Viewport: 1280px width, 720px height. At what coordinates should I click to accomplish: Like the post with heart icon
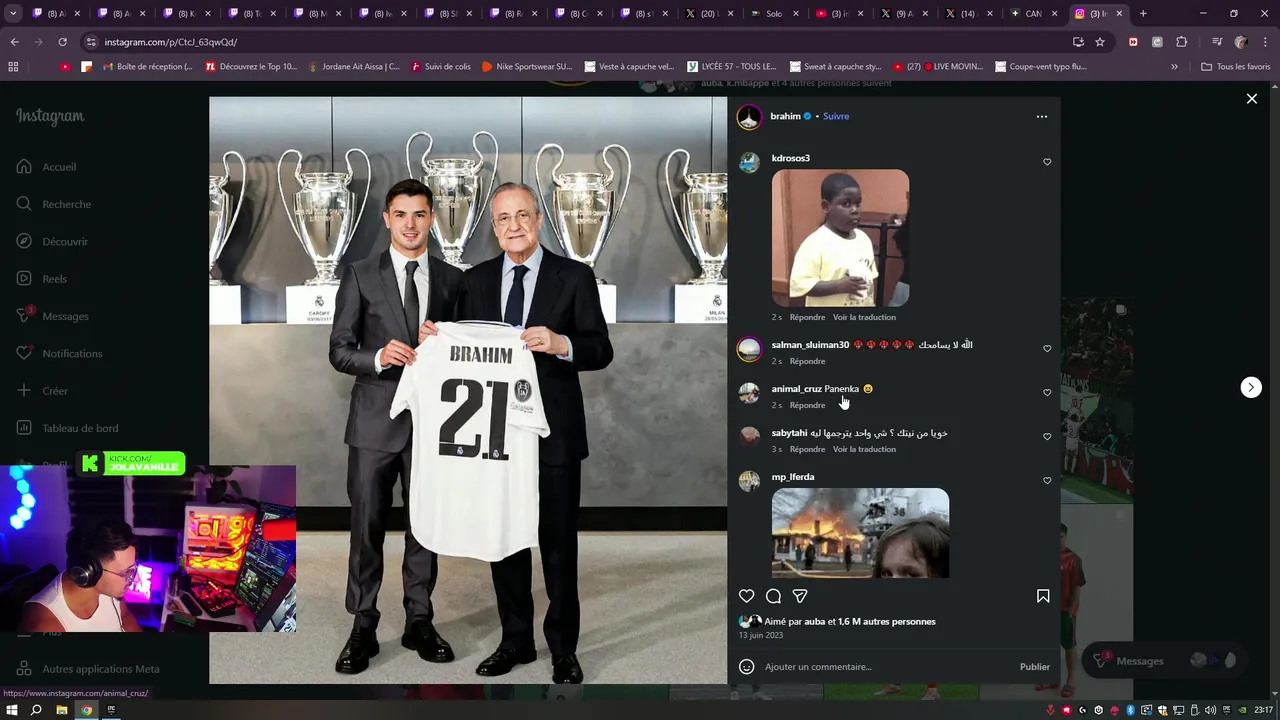click(x=746, y=596)
